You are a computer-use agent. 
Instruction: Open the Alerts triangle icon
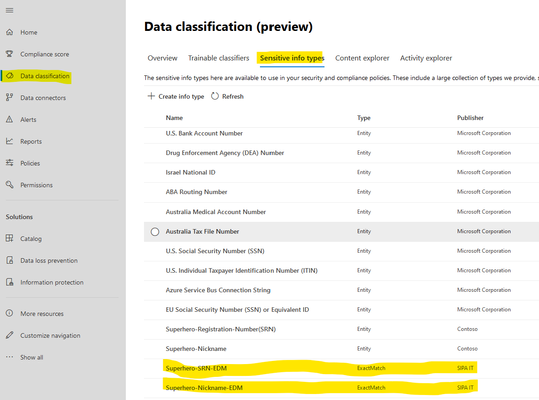click(10, 119)
